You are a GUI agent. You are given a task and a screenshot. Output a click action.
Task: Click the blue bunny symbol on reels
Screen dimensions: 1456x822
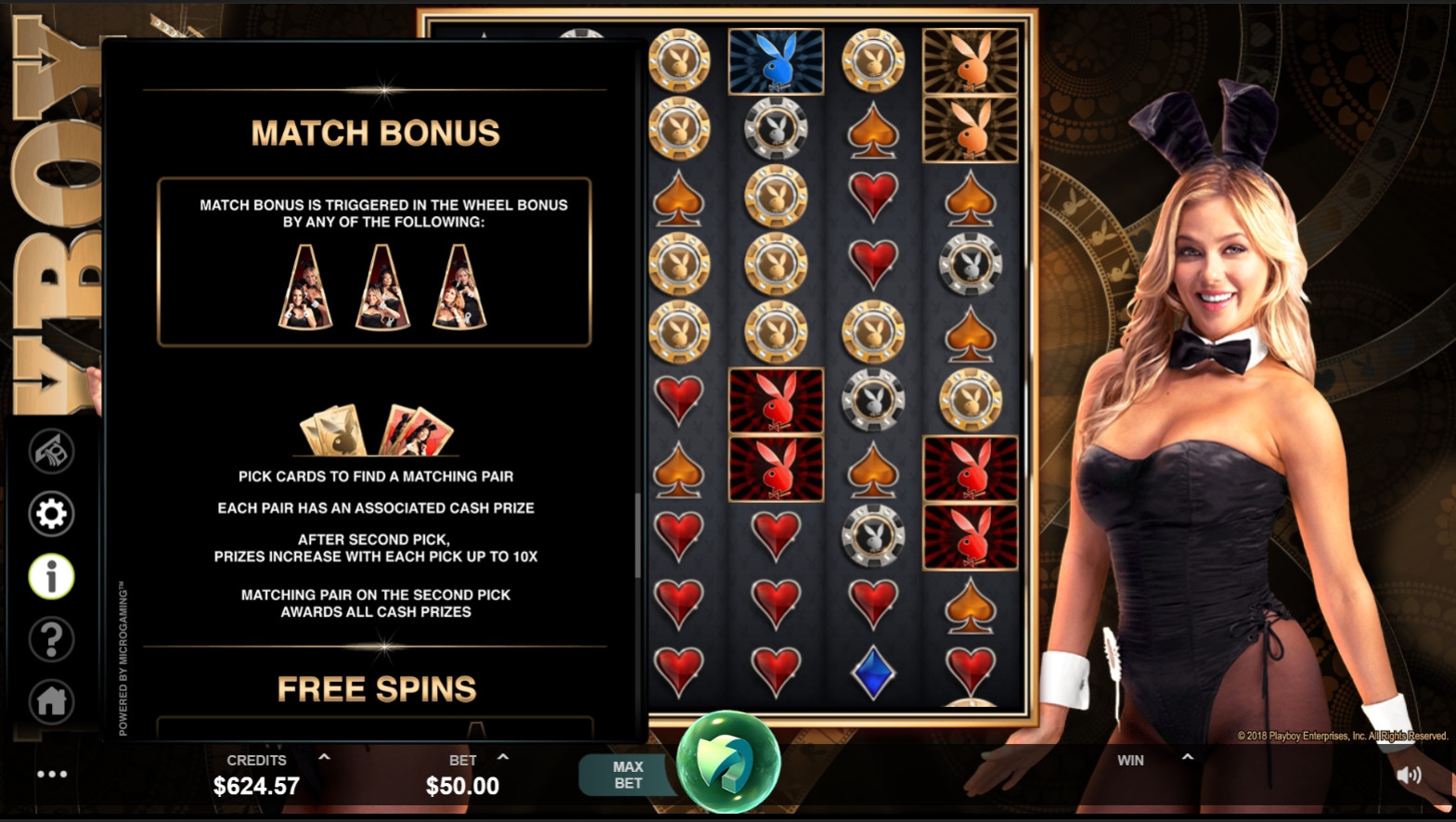(x=776, y=61)
